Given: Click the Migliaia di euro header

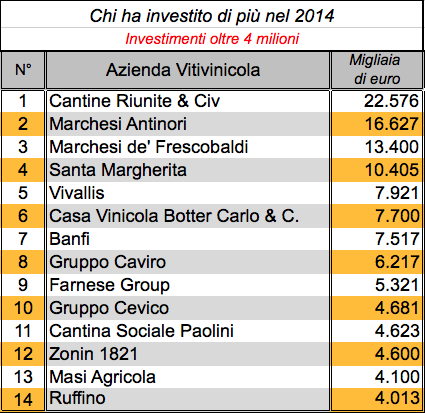Looking at the screenshot, I should click(x=377, y=70).
